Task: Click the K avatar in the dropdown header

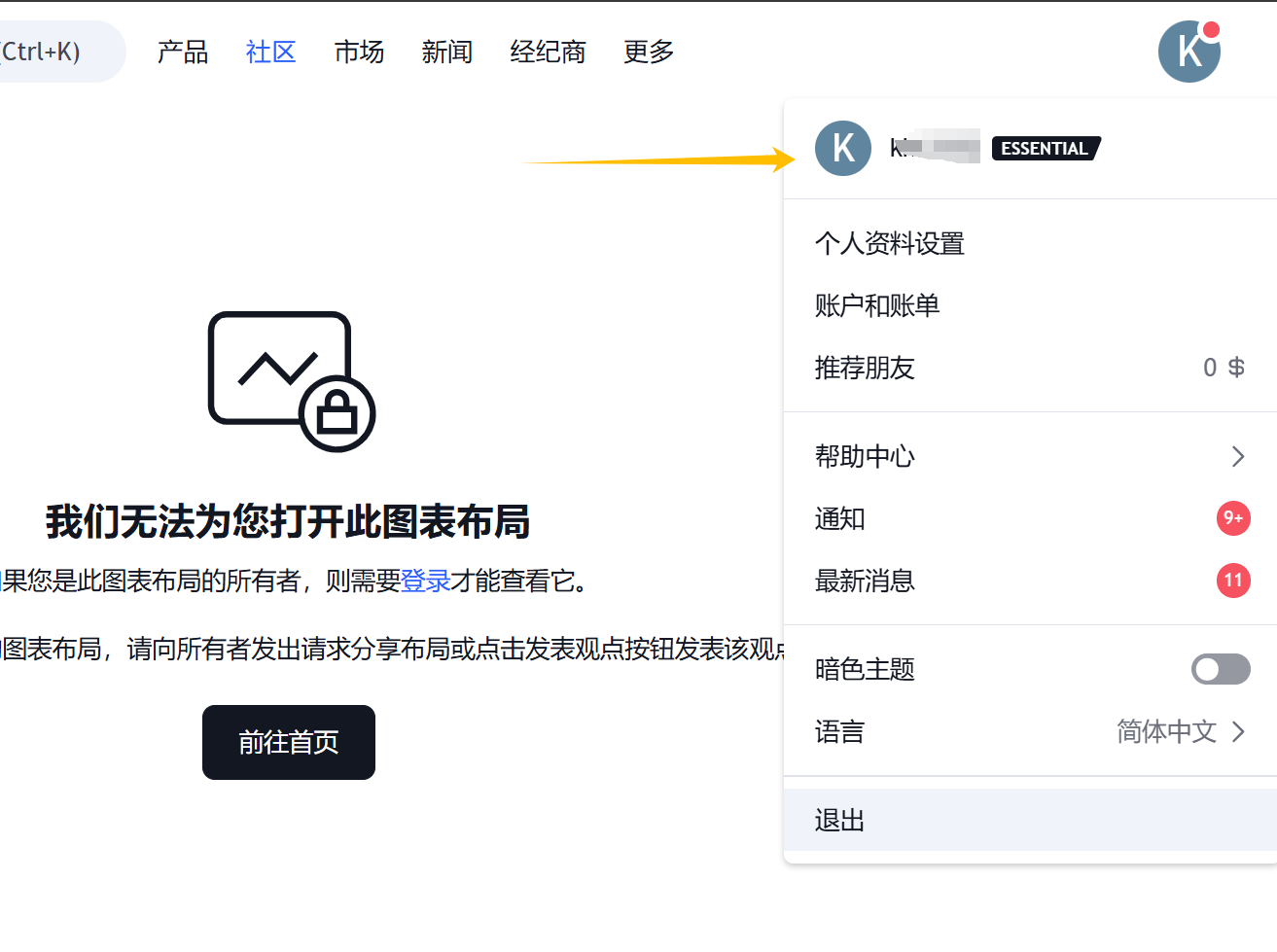Action: 842,149
